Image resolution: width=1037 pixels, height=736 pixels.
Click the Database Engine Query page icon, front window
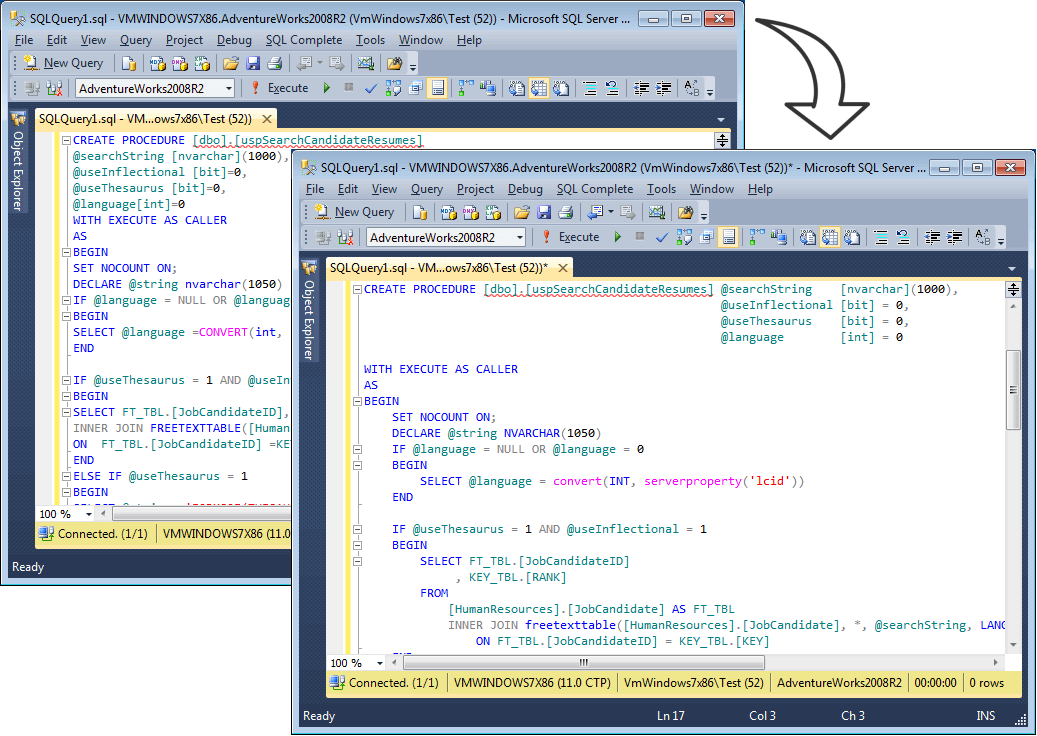419,212
